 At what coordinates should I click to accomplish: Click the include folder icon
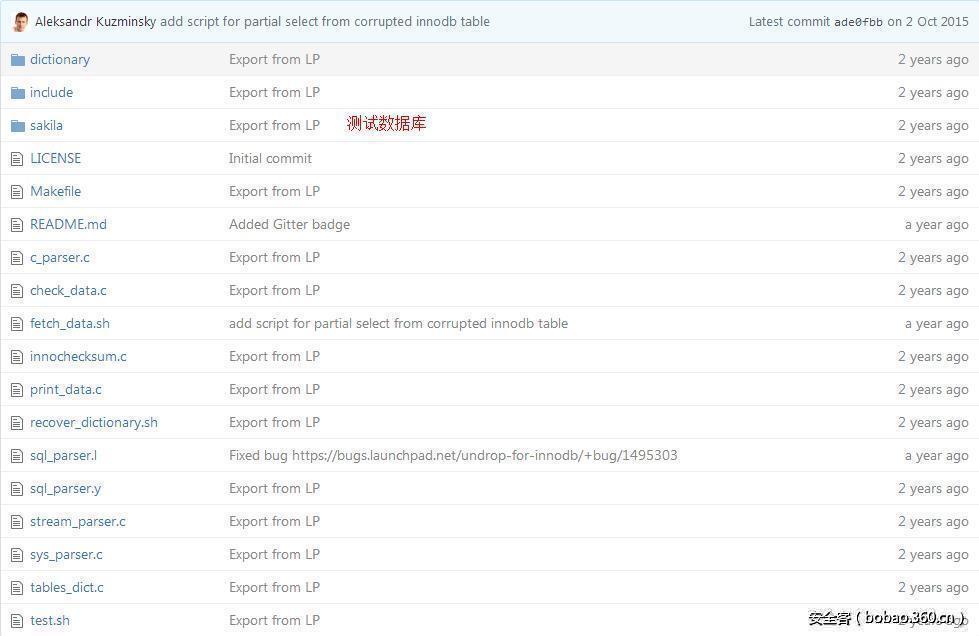(18, 92)
